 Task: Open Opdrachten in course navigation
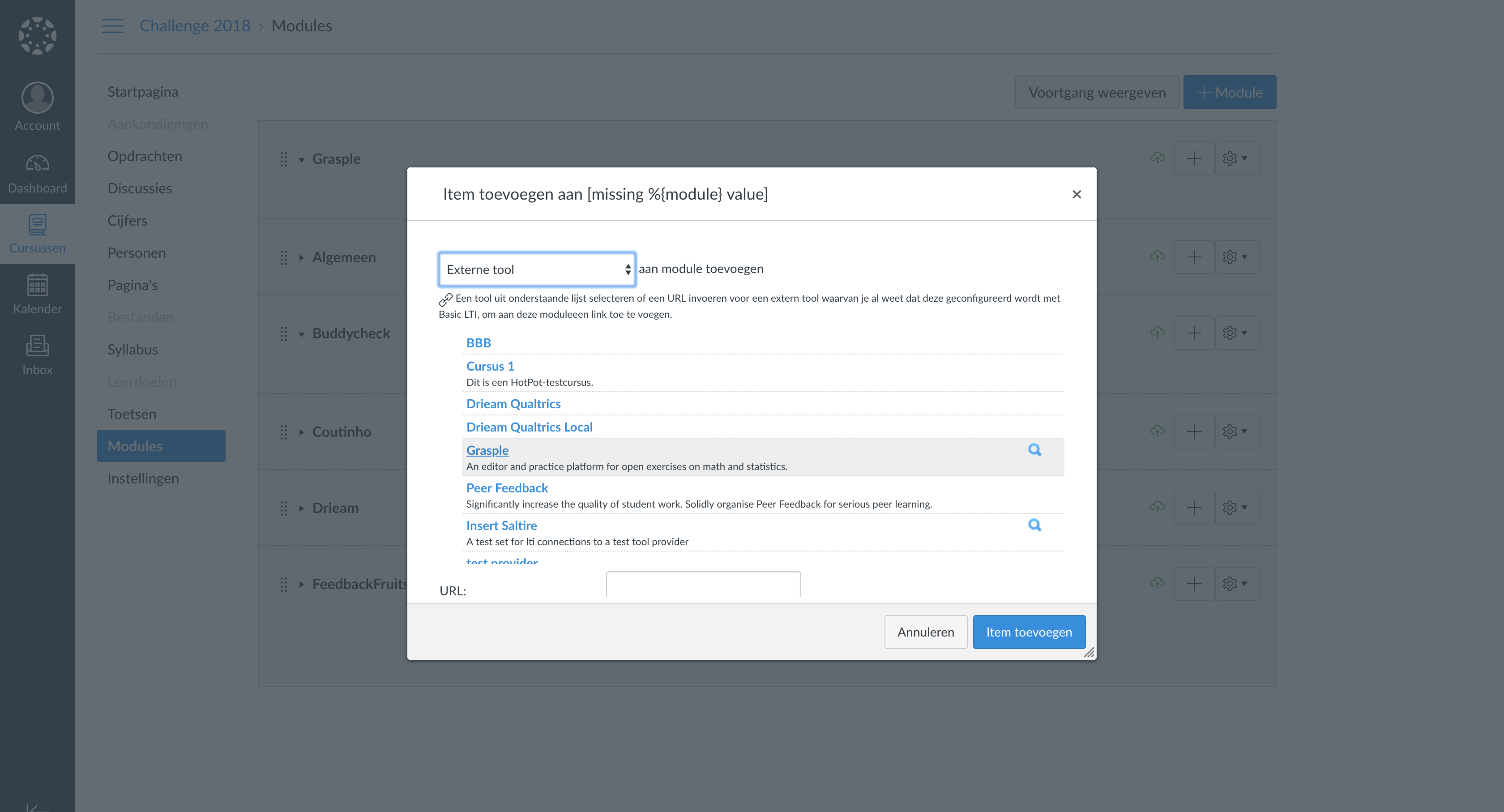tap(144, 156)
